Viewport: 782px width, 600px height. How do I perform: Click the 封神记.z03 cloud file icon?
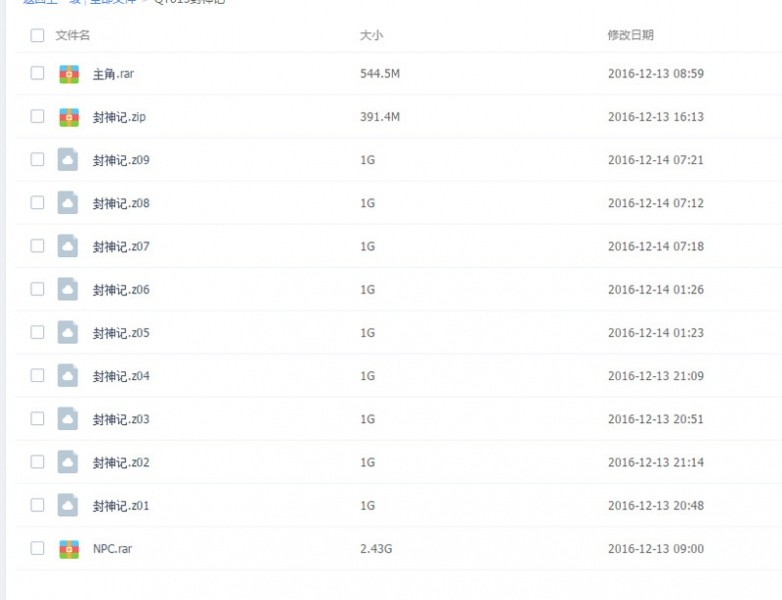tap(68, 419)
